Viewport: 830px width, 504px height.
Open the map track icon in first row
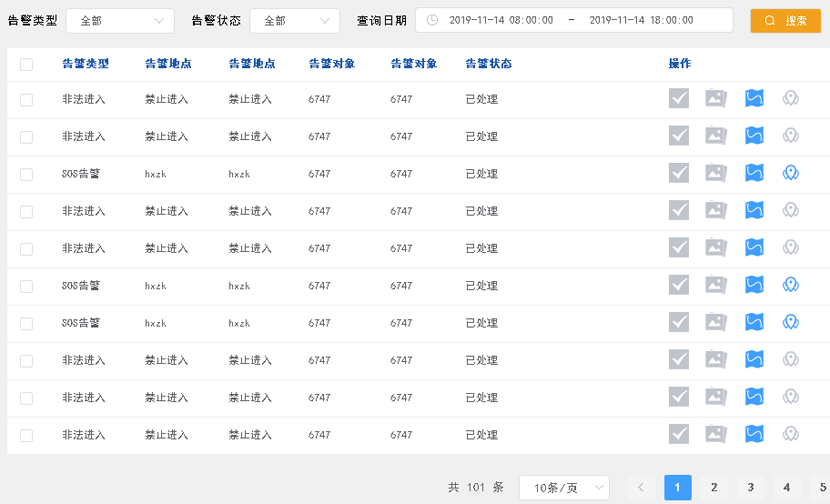(x=754, y=98)
